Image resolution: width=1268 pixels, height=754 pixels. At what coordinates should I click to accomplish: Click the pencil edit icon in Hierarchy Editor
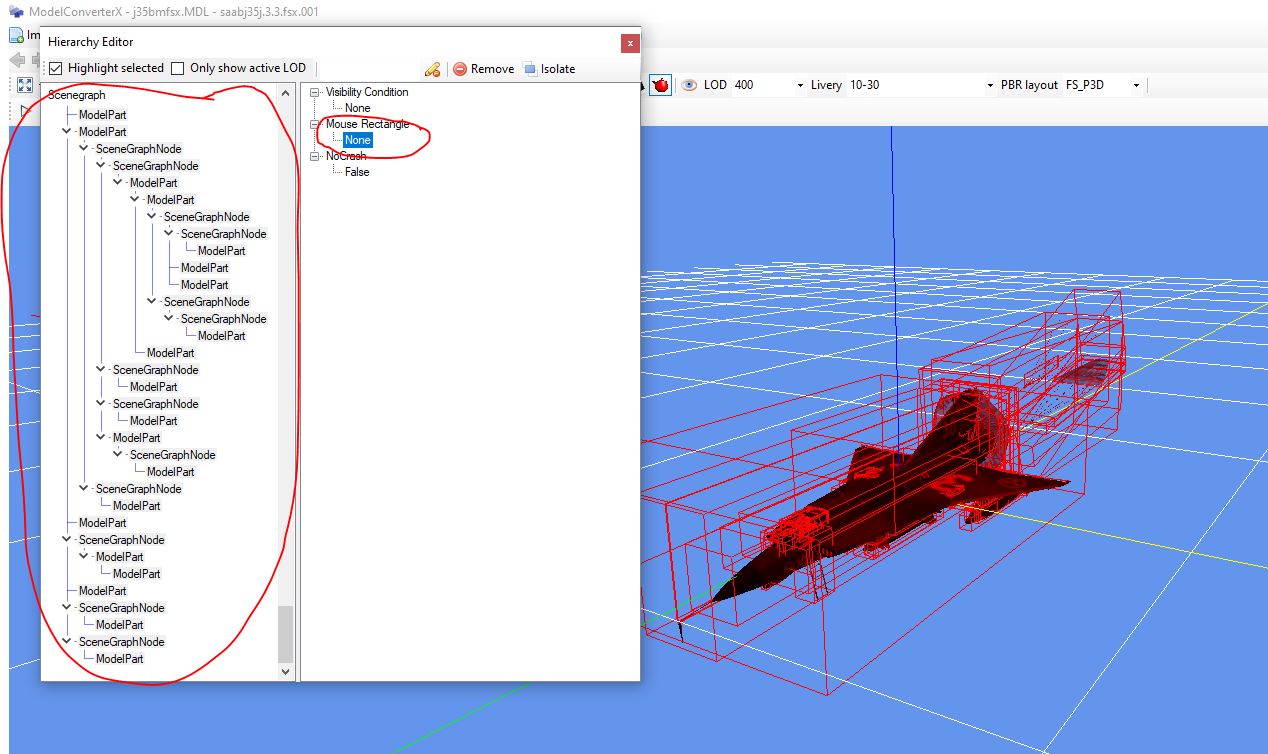[432, 69]
